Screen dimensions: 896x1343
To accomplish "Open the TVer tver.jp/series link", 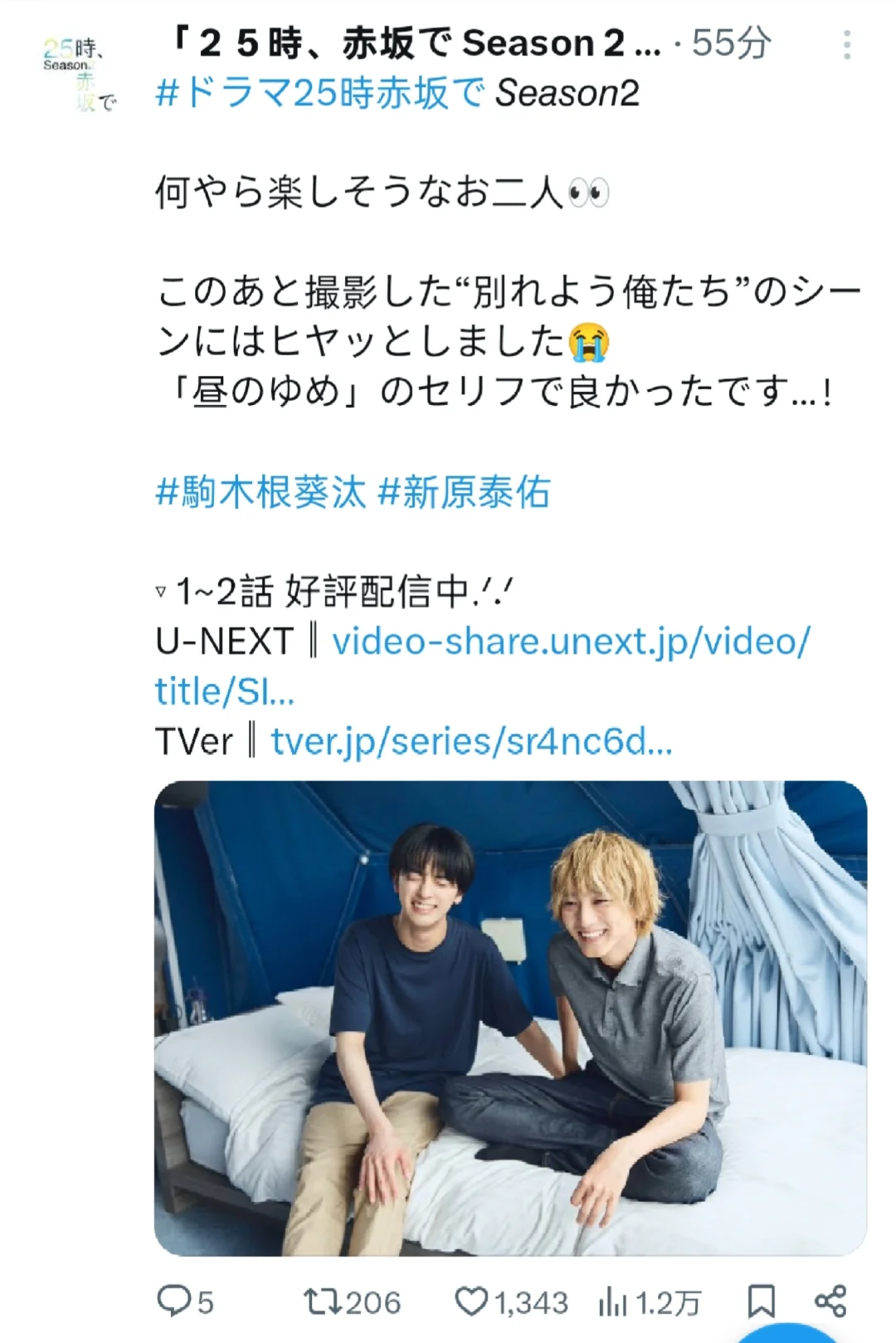I will [471, 740].
